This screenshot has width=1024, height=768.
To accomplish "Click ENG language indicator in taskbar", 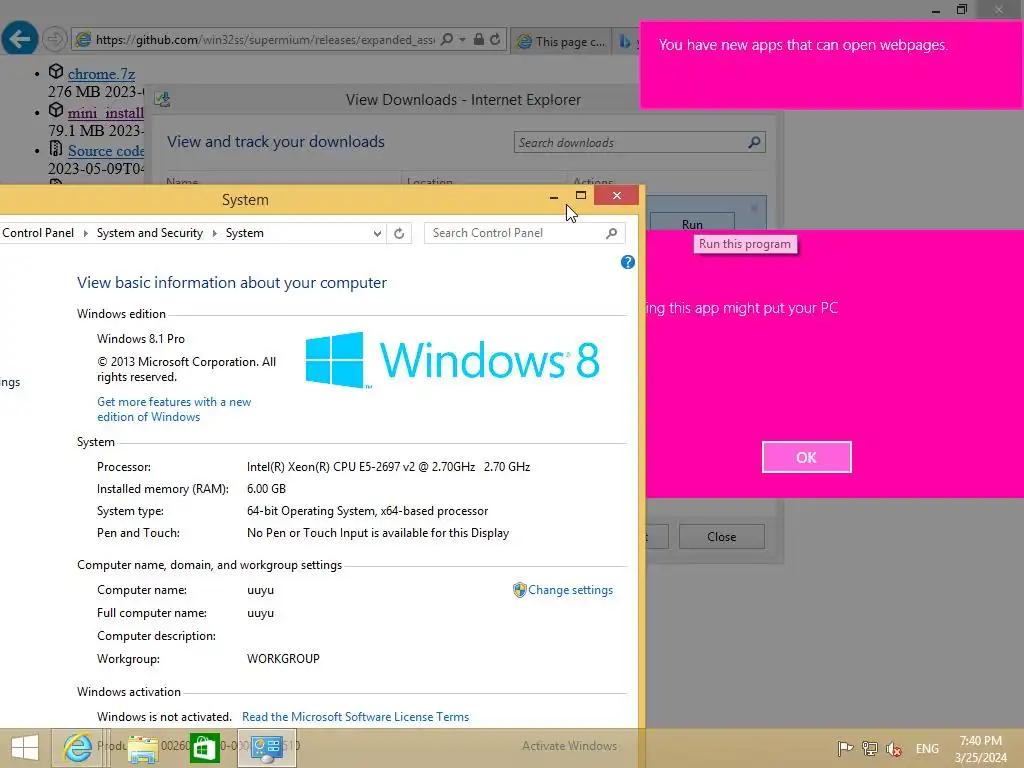I will [x=927, y=749].
